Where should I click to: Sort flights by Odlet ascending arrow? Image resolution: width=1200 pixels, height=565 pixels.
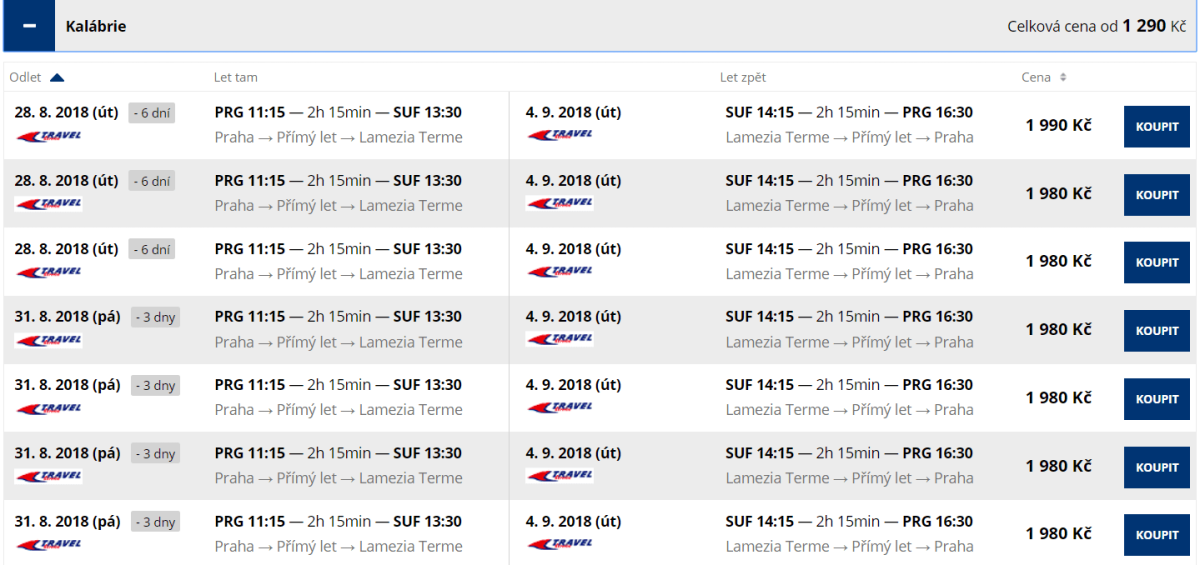(57, 78)
